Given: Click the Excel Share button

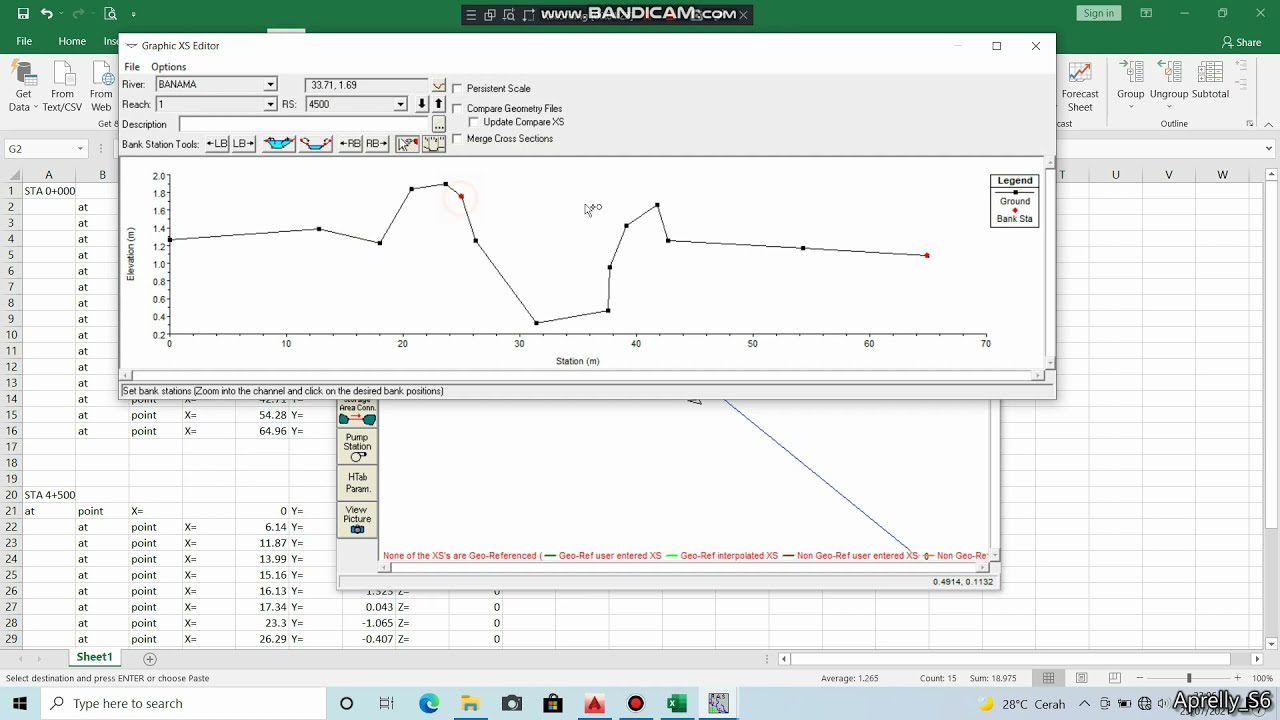Looking at the screenshot, I should [1242, 42].
